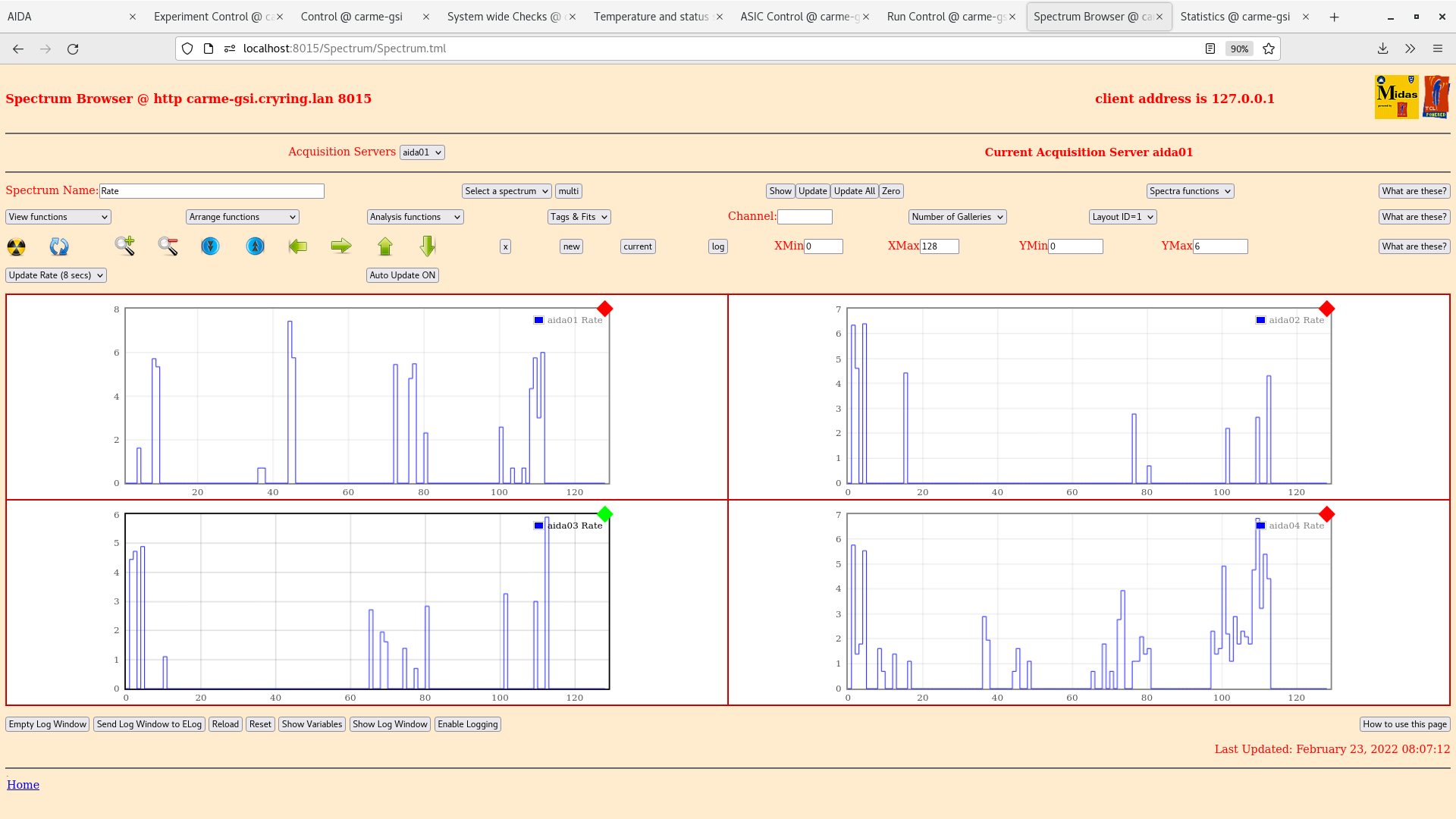Click the blue double down arrow icon

(x=210, y=246)
